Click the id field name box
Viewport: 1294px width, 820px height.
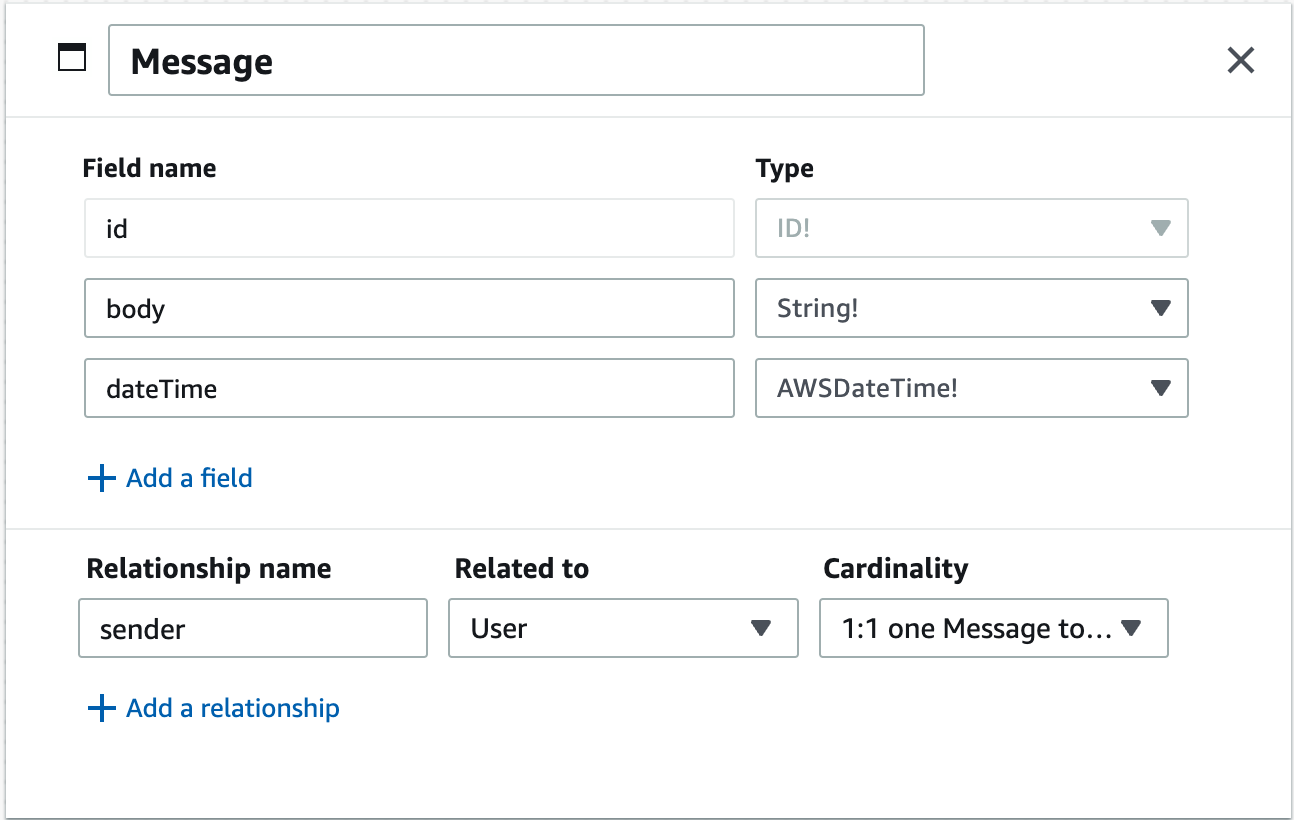(410, 228)
